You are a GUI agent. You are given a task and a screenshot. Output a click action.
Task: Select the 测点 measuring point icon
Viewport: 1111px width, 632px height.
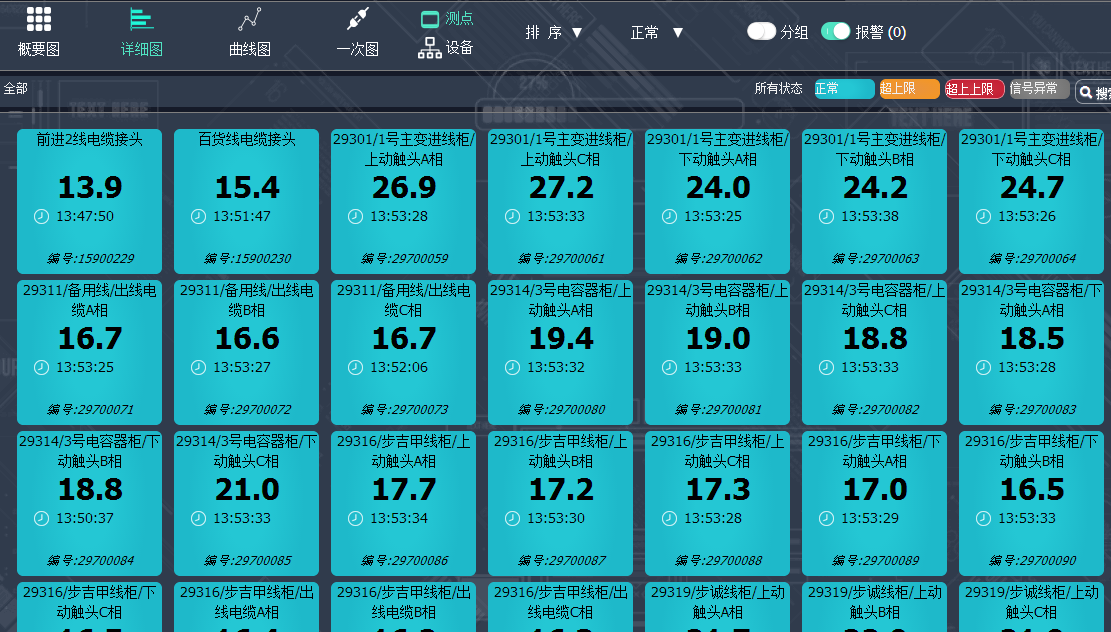tap(430, 19)
